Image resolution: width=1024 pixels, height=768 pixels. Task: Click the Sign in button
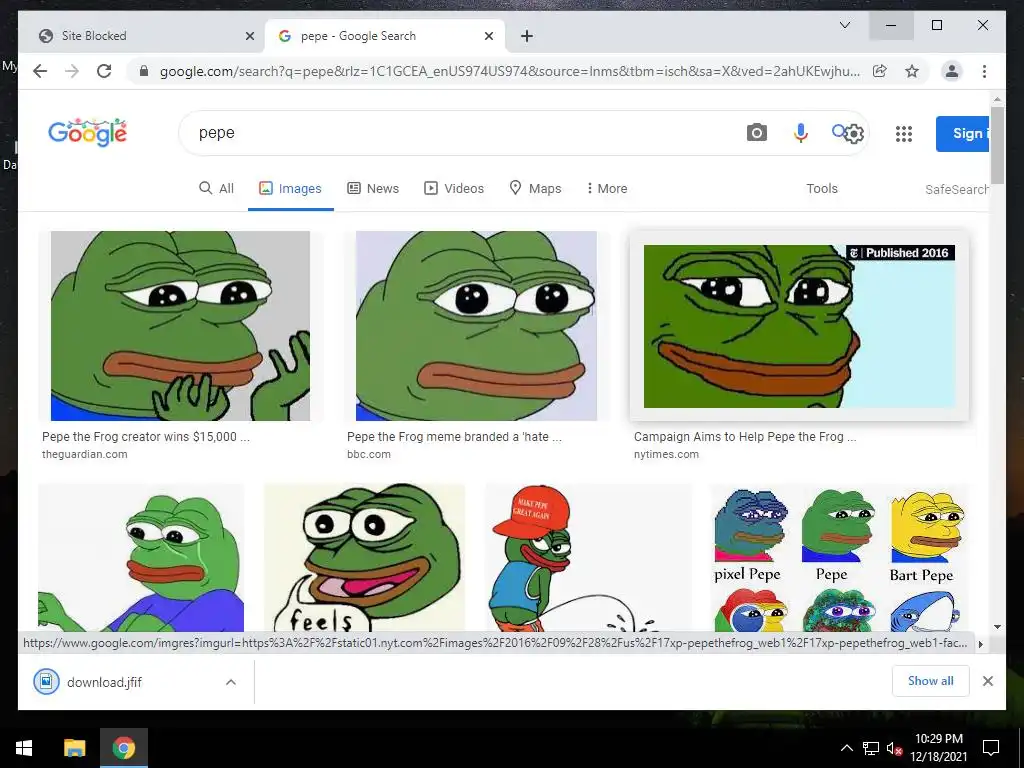pyautogui.click(x=963, y=133)
